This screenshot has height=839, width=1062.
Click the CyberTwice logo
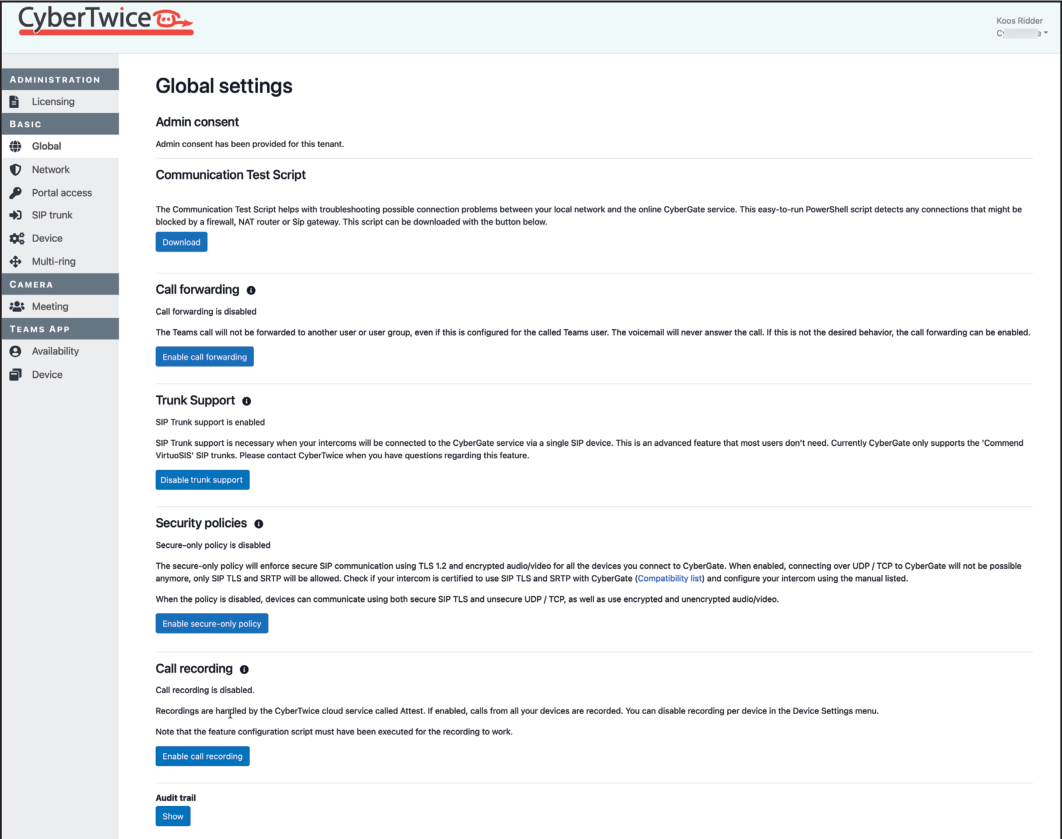tap(104, 21)
